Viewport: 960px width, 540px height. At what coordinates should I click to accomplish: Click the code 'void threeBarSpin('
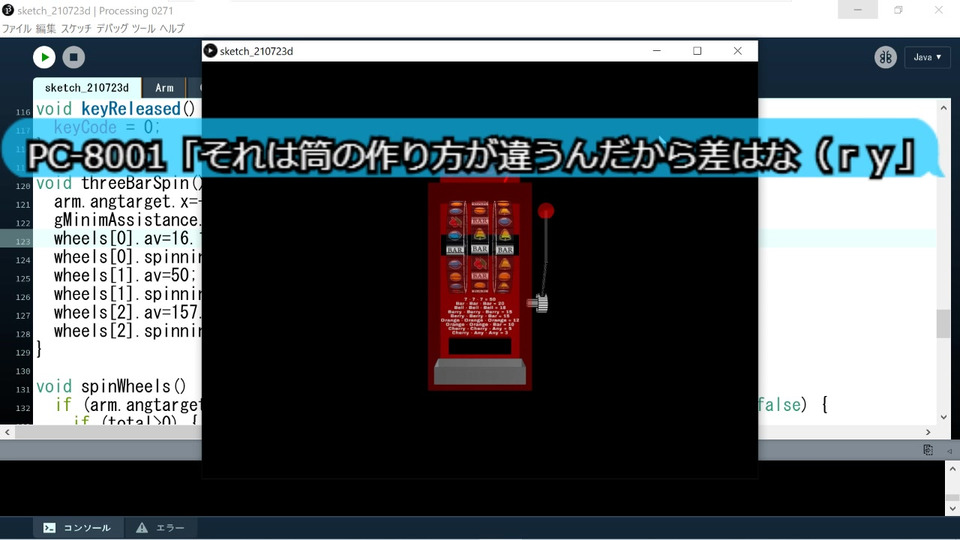[119, 183]
